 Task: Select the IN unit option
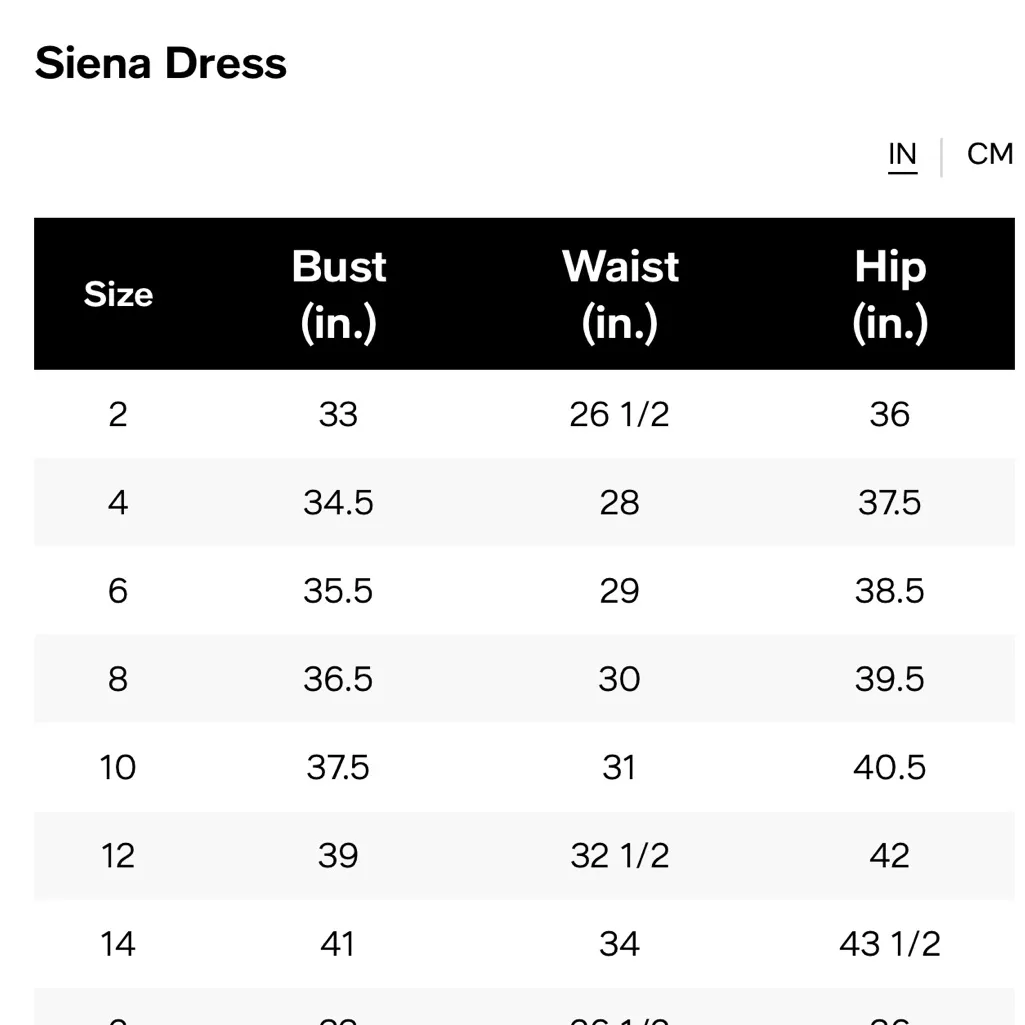tap(903, 154)
